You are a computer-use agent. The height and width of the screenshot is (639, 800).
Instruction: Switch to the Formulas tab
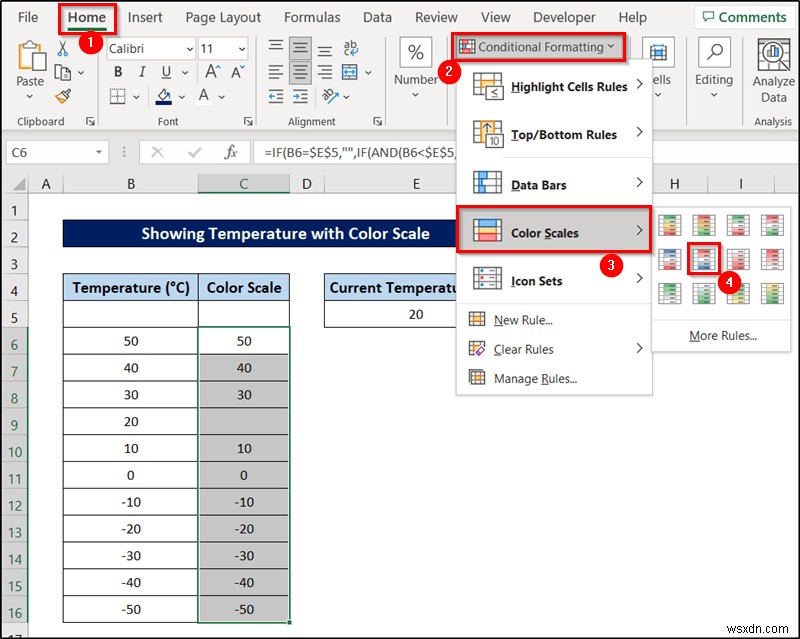[312, 17]
